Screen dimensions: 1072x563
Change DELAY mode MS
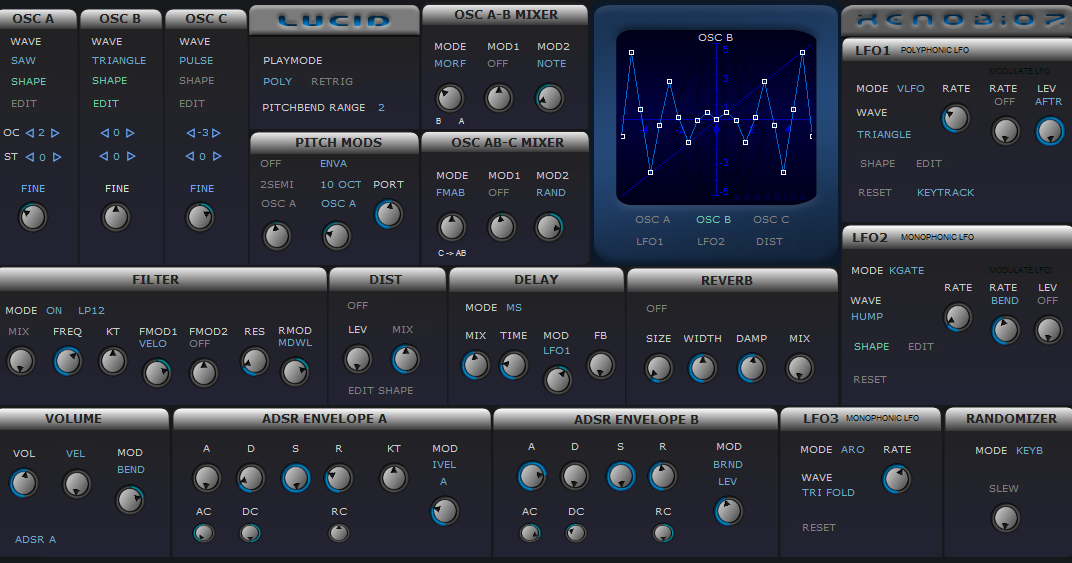click(514, 308)
